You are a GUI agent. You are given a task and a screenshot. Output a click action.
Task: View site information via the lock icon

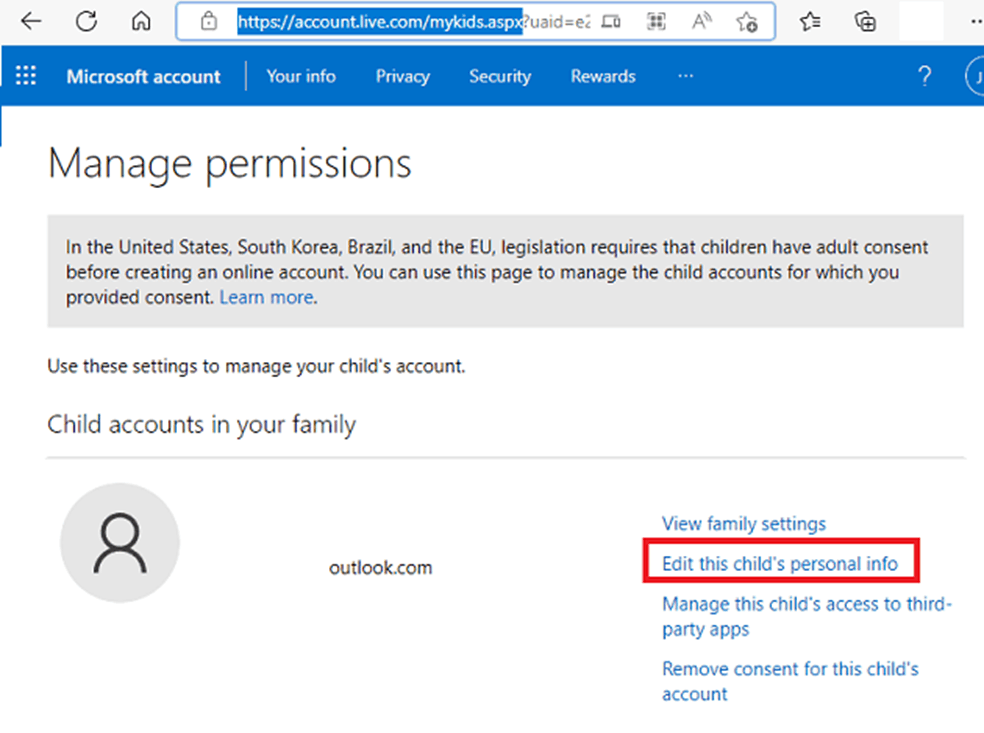tap(208, 21)
